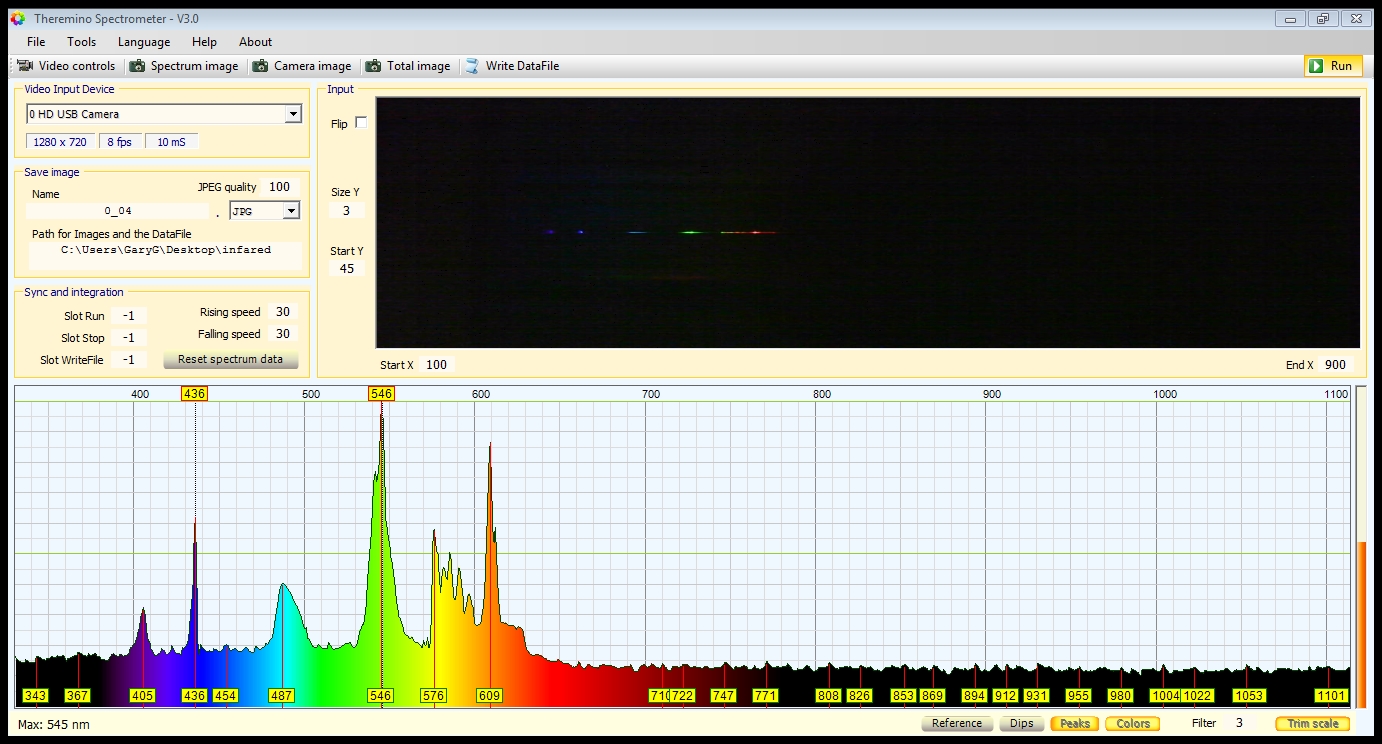Expand the HD USB Camera device dropdown
Image resolution: width=1382 pixels, height=744 pixels.
point(292,114)
